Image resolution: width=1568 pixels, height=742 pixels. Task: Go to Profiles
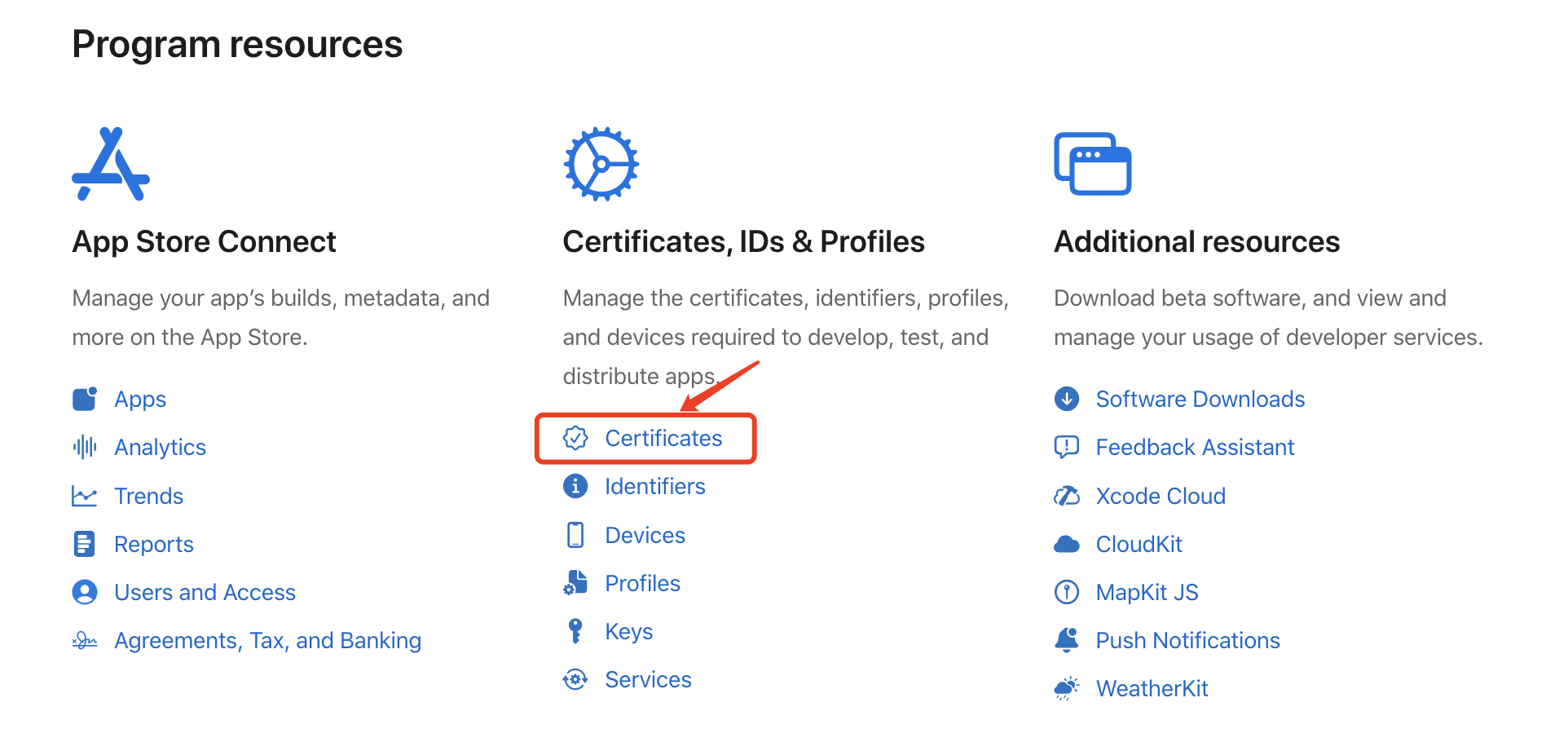pos(642,583)
